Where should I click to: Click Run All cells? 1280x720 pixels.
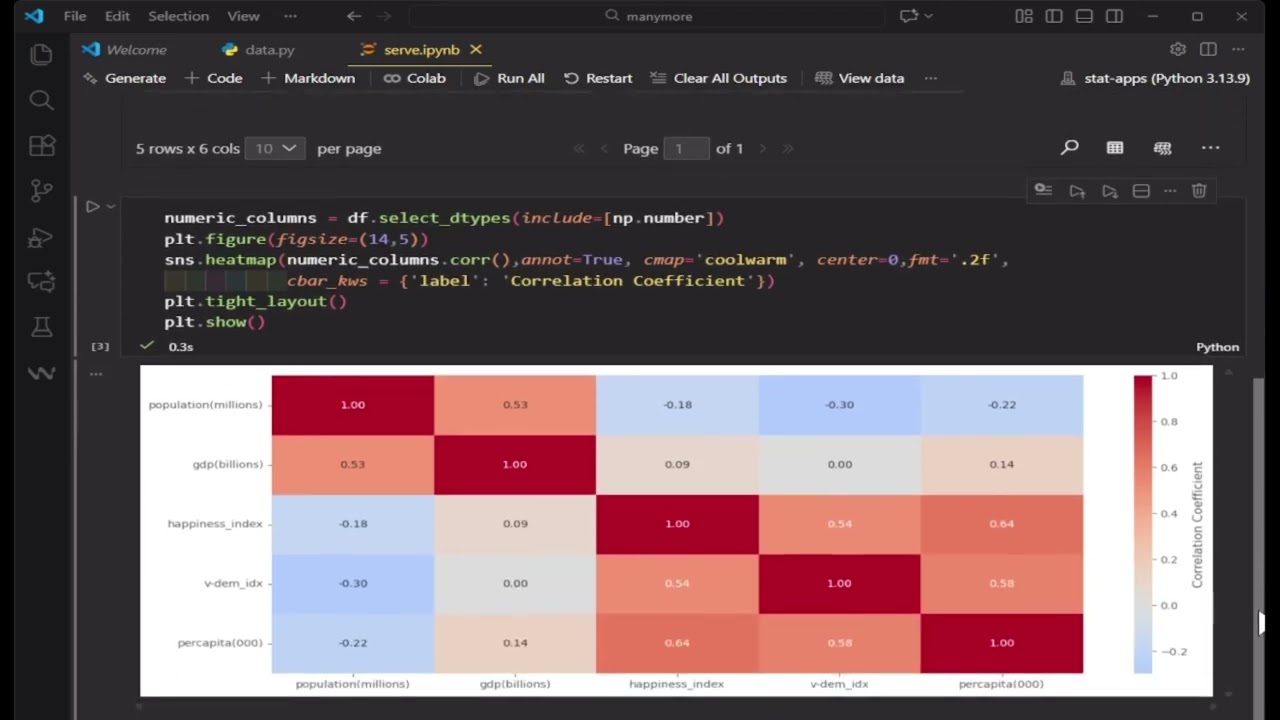click(x=509, y=78)
